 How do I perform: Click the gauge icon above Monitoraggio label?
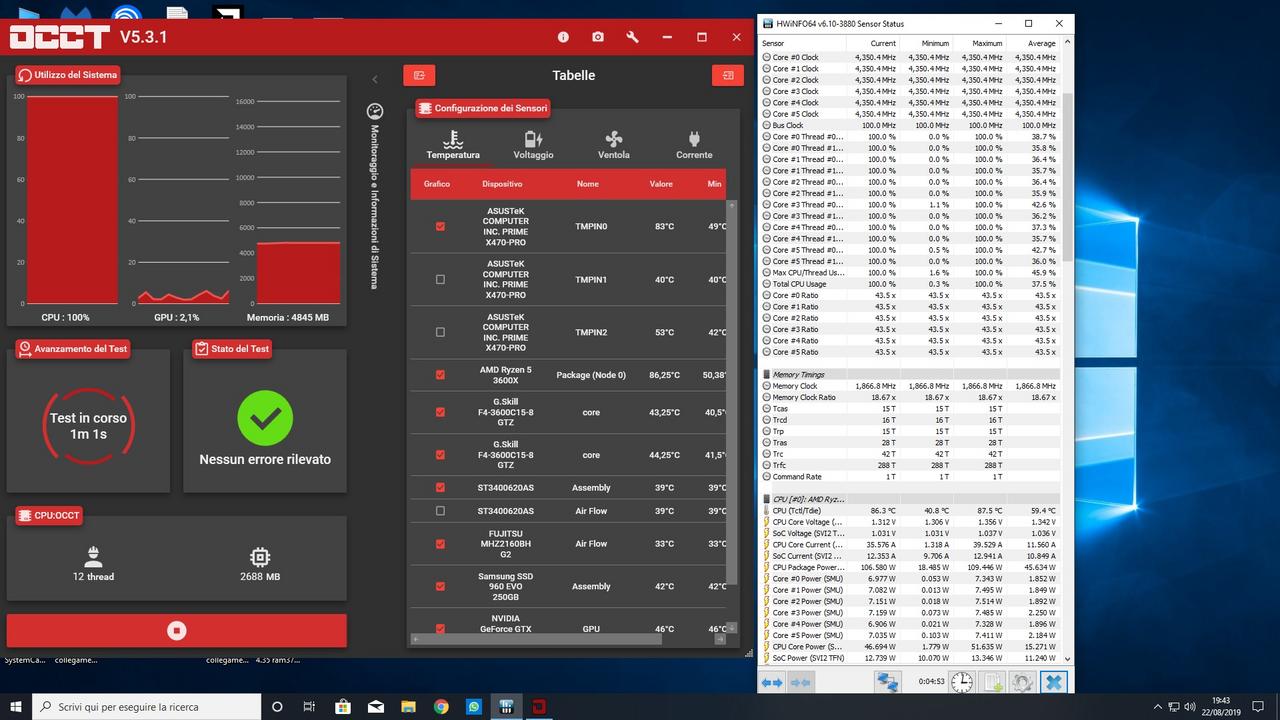pyautogui.click(x=375, y=111)
